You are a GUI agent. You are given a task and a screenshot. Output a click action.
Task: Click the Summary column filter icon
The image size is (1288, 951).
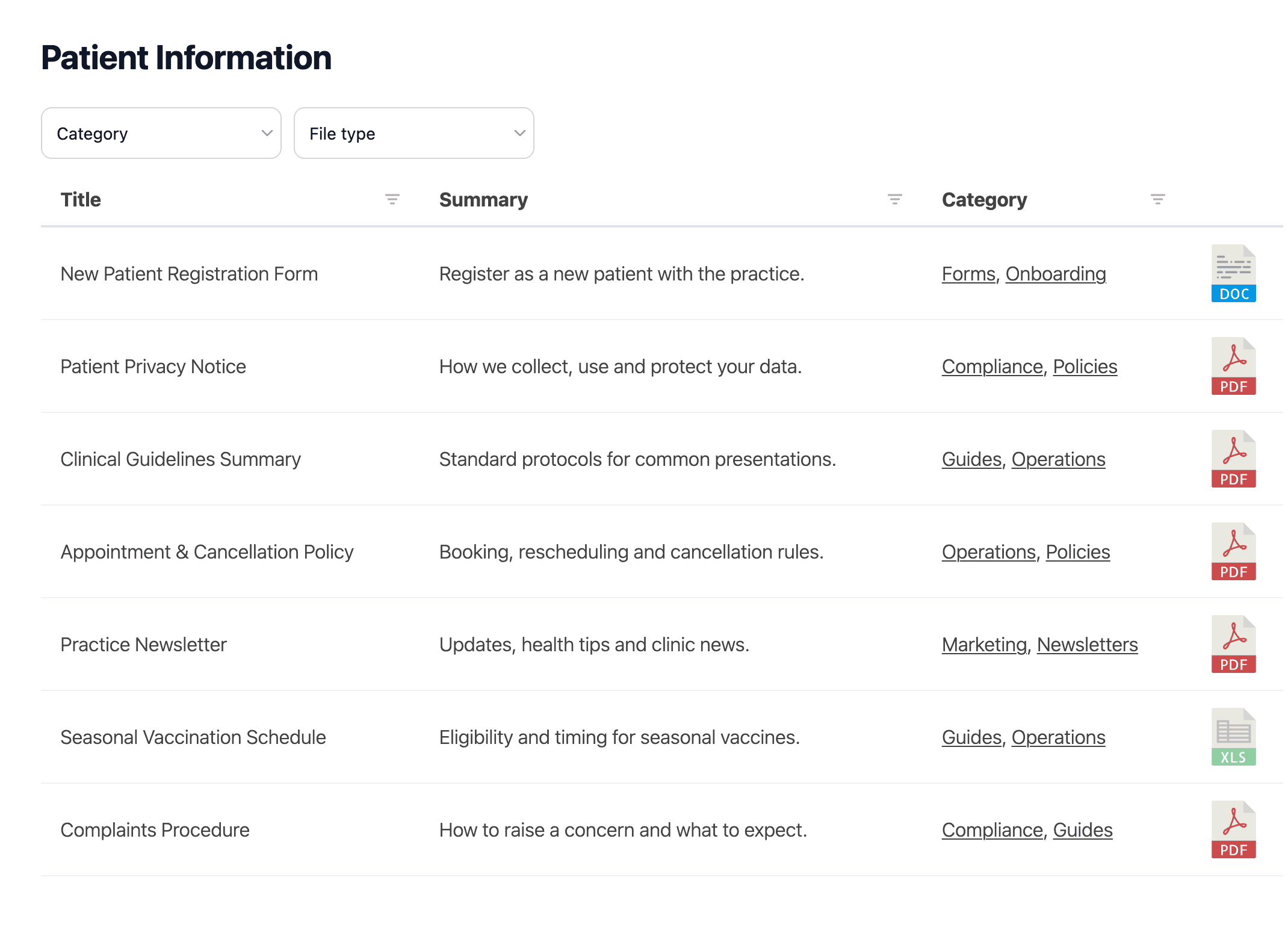[x=895, y=199]
